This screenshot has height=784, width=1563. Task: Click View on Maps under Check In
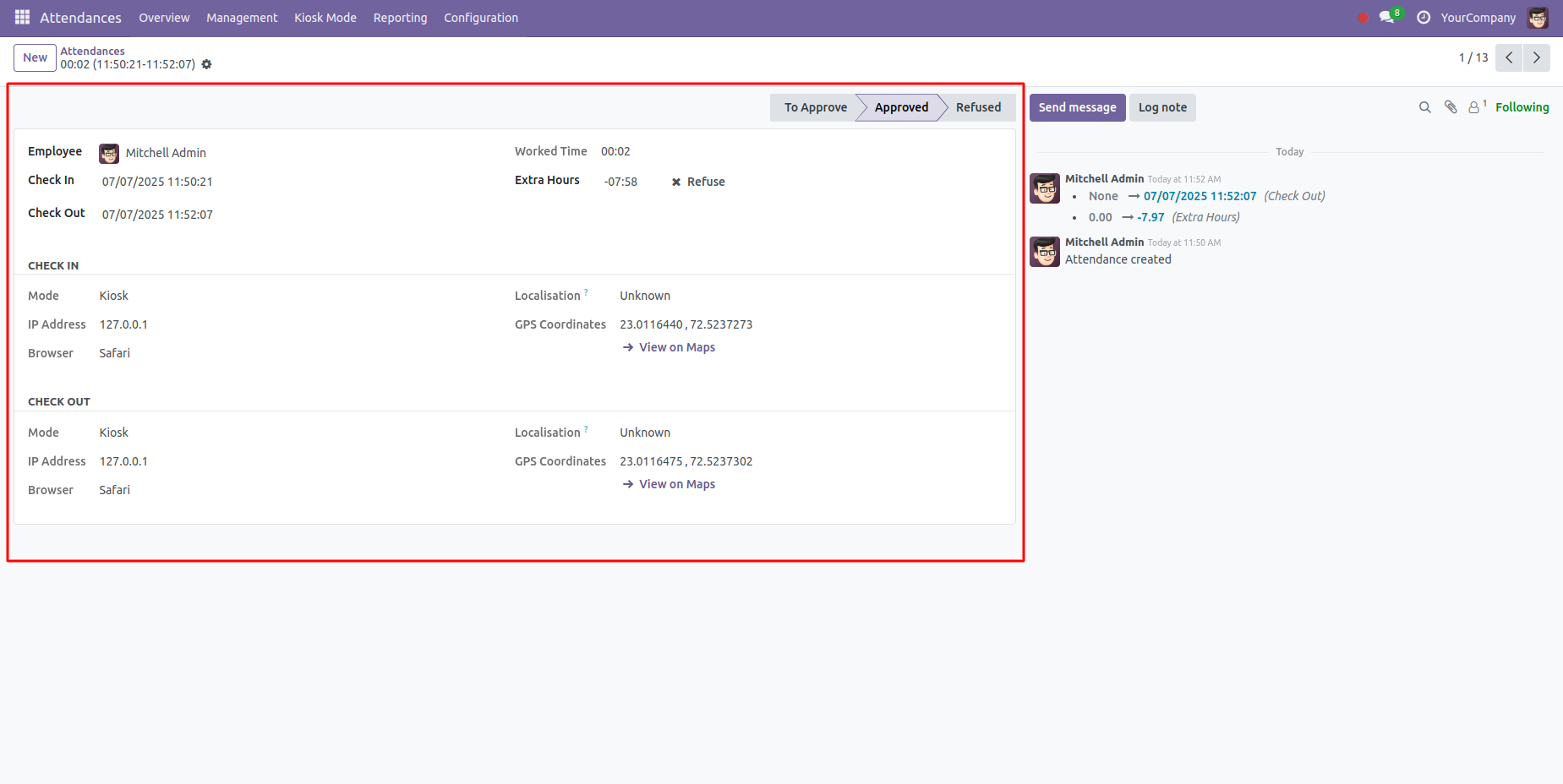676,347
